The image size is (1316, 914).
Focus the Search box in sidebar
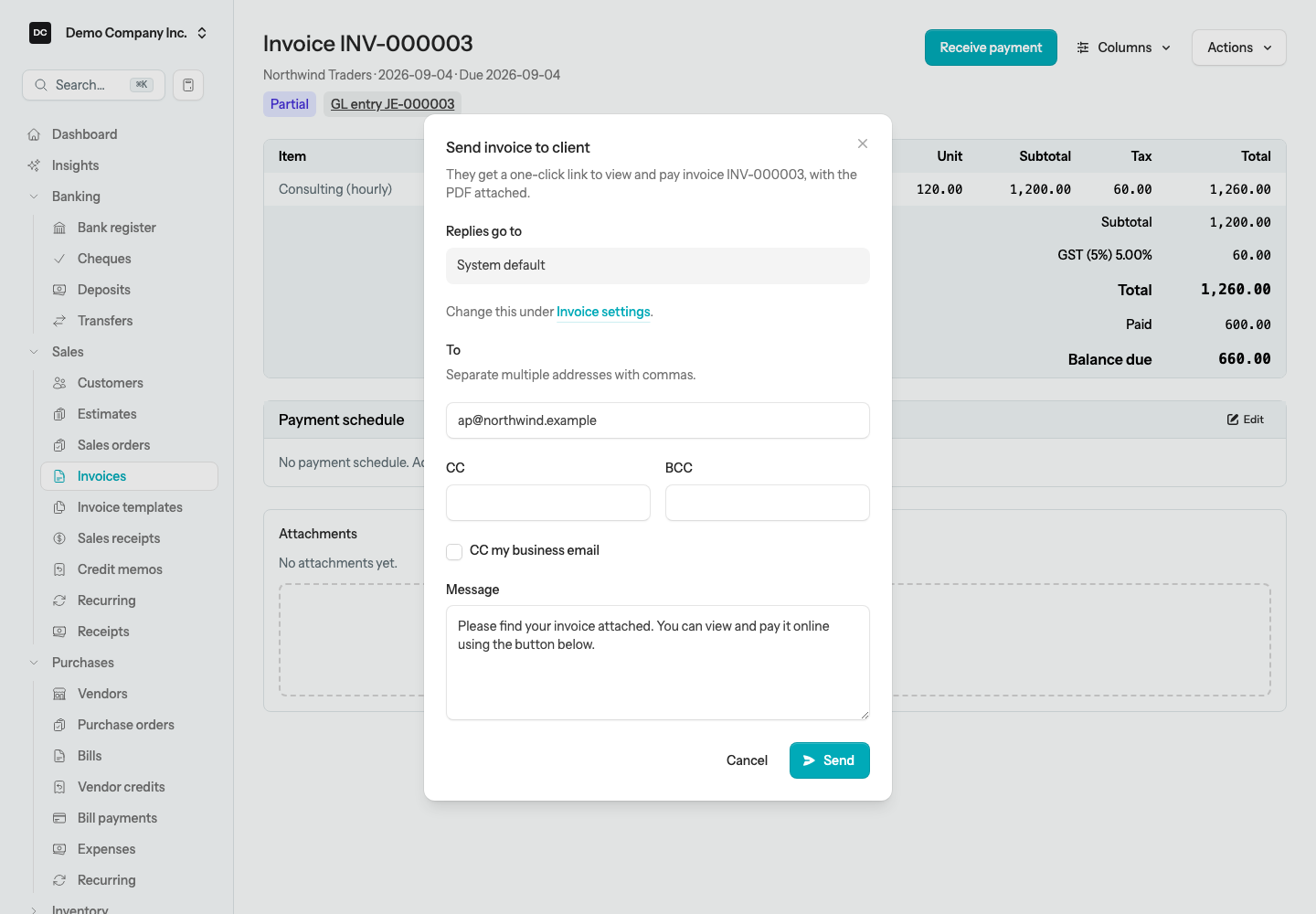pos(93,85)
